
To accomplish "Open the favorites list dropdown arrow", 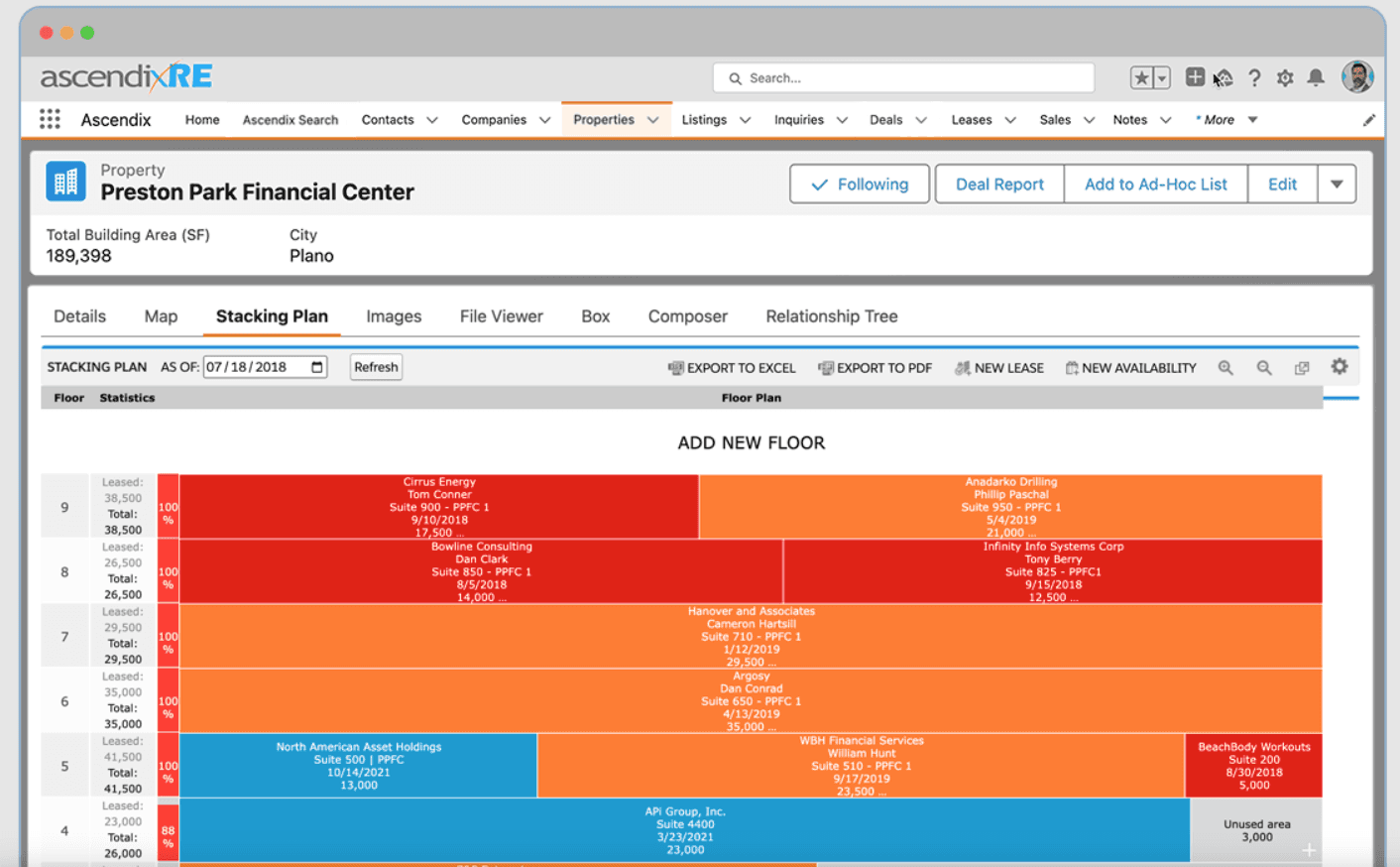I will pyautogui.click(x=1162, y=77).
